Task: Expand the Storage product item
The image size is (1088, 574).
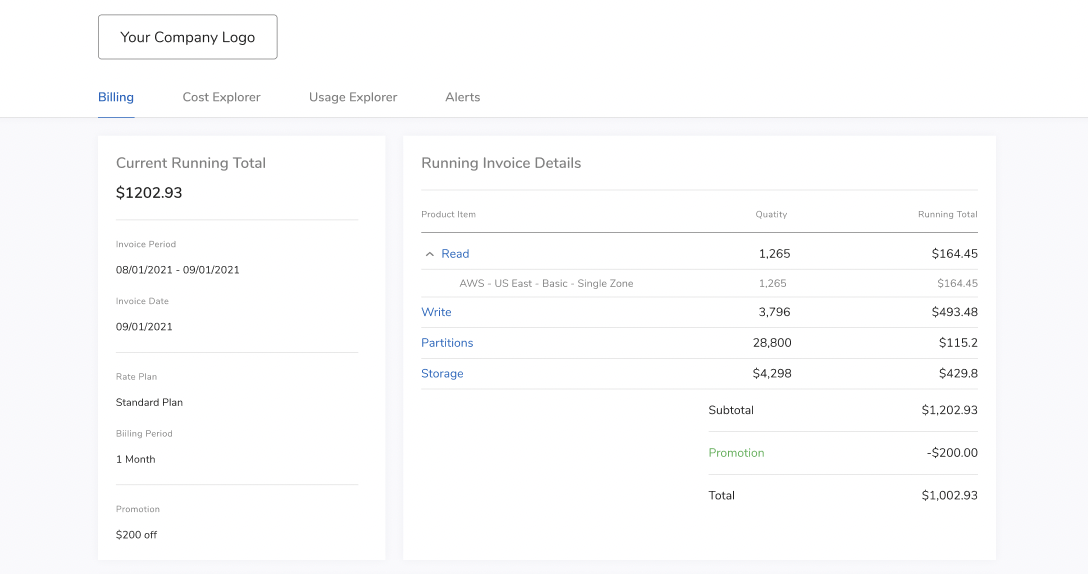Action: [x=442, y=374]
